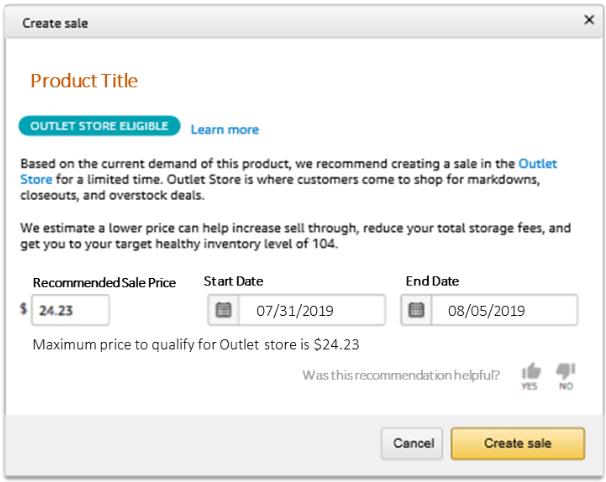Viewport: 606px width, 482px height.
Task: Open the Learn more link
Action: pos(224,129)
